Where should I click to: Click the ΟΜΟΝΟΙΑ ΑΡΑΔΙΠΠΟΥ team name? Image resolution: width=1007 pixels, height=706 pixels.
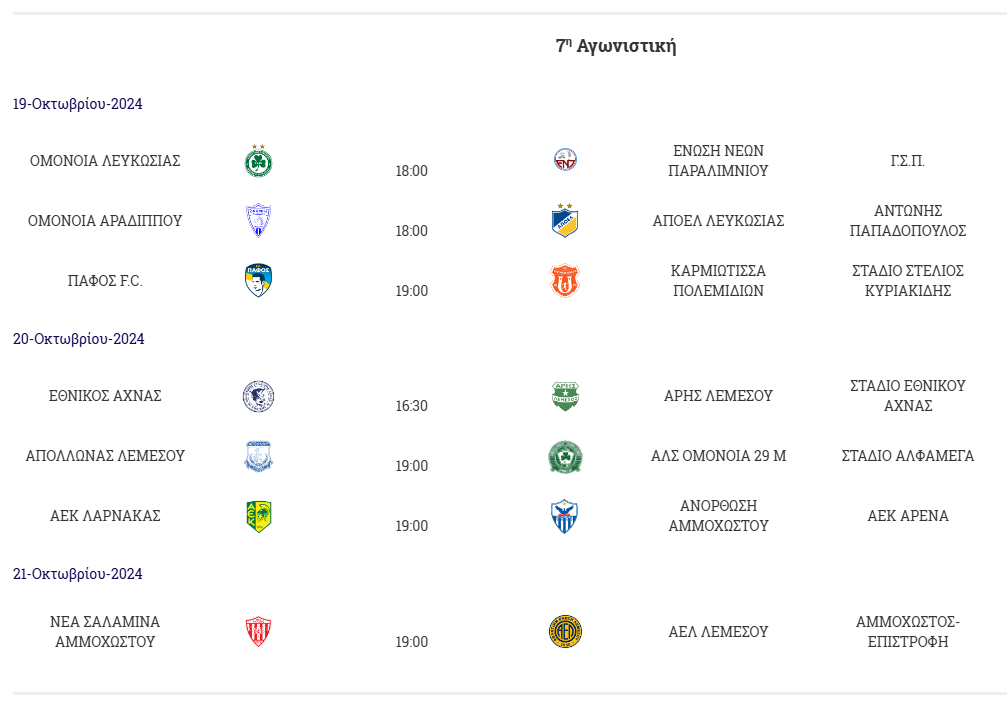[x=105, y=221]
